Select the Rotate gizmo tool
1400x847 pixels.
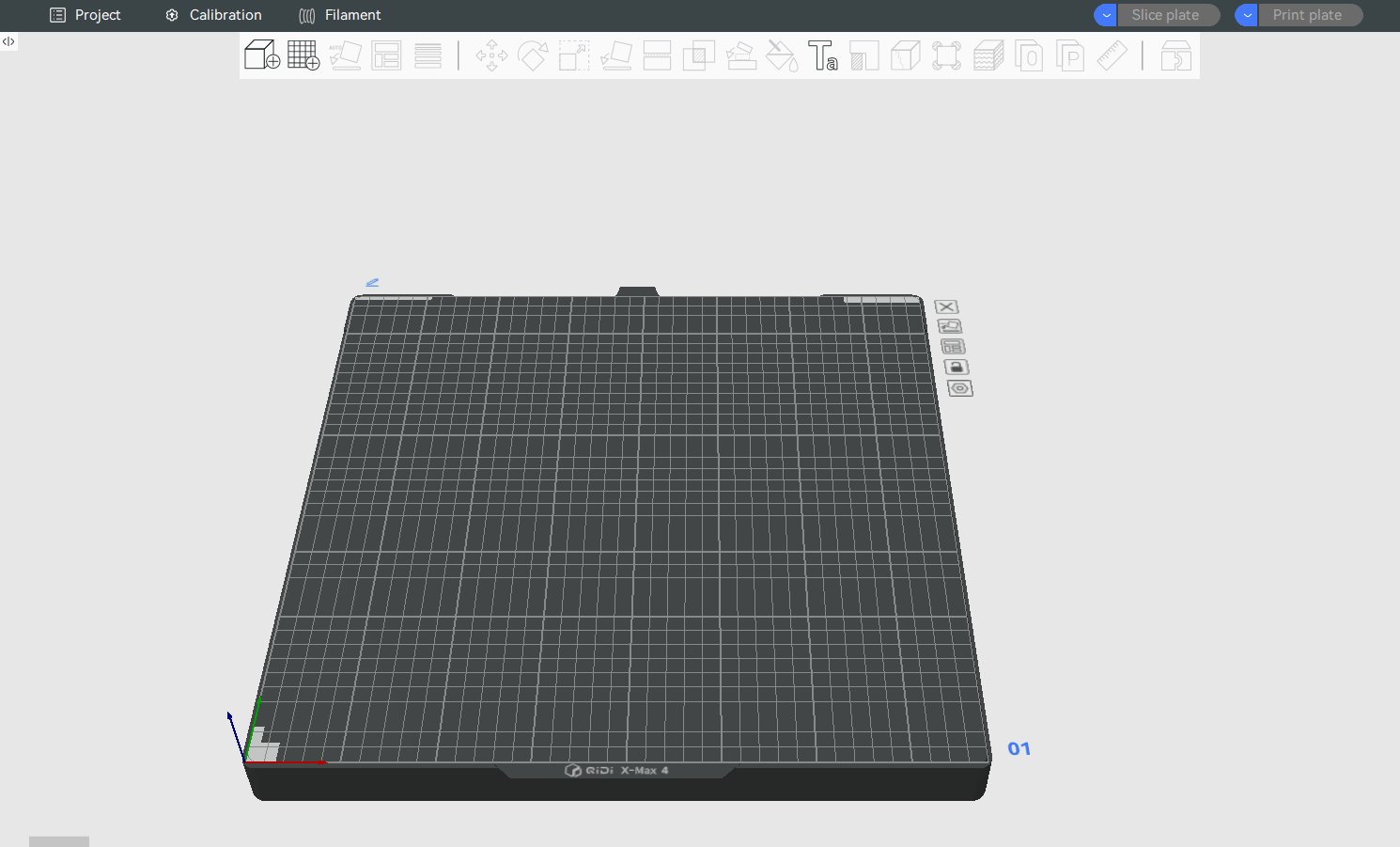click(533, 55)
